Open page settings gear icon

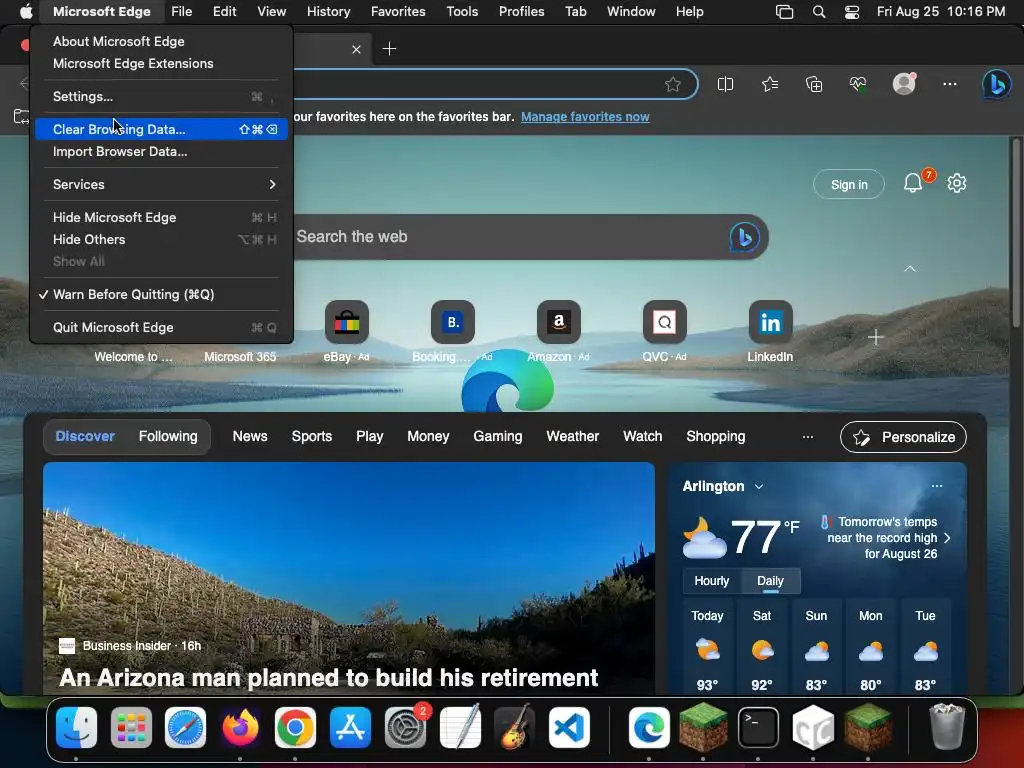(x=957, y=184)
